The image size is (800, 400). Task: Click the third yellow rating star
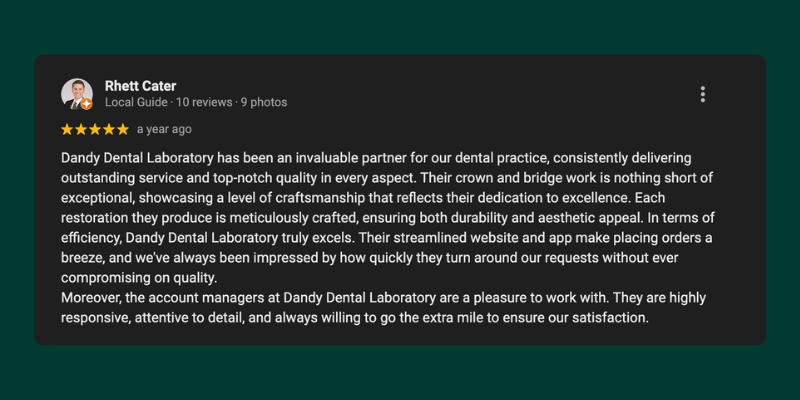tap(95, 129)
